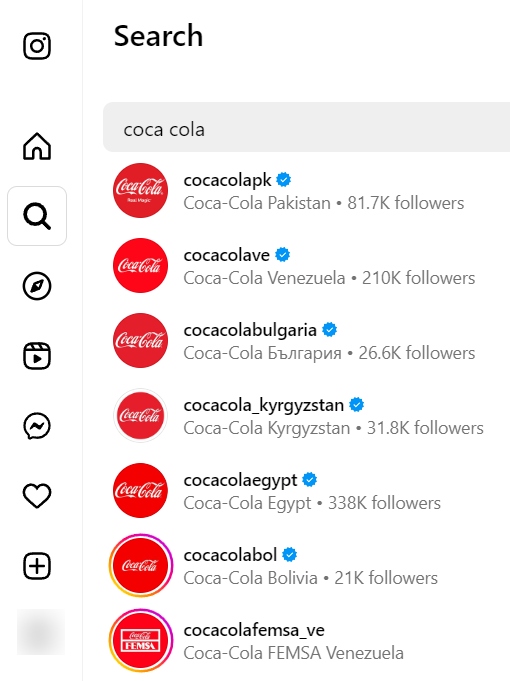View cocacolabol story via its ringed avatar
This screenshot has height=681, width=510.
point(140,566)
